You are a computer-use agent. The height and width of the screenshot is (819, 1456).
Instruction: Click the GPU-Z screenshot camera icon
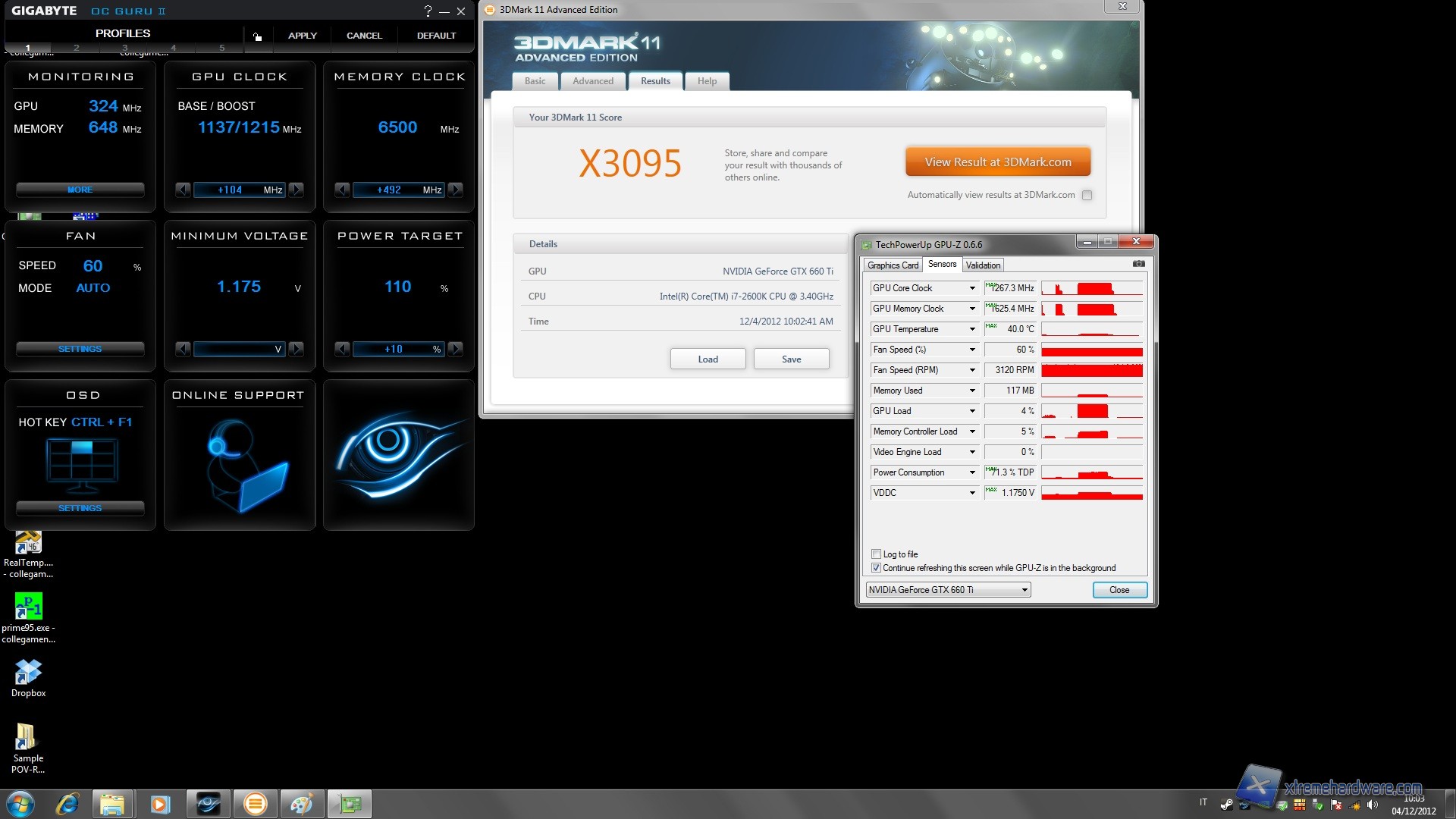(1138, 264)
